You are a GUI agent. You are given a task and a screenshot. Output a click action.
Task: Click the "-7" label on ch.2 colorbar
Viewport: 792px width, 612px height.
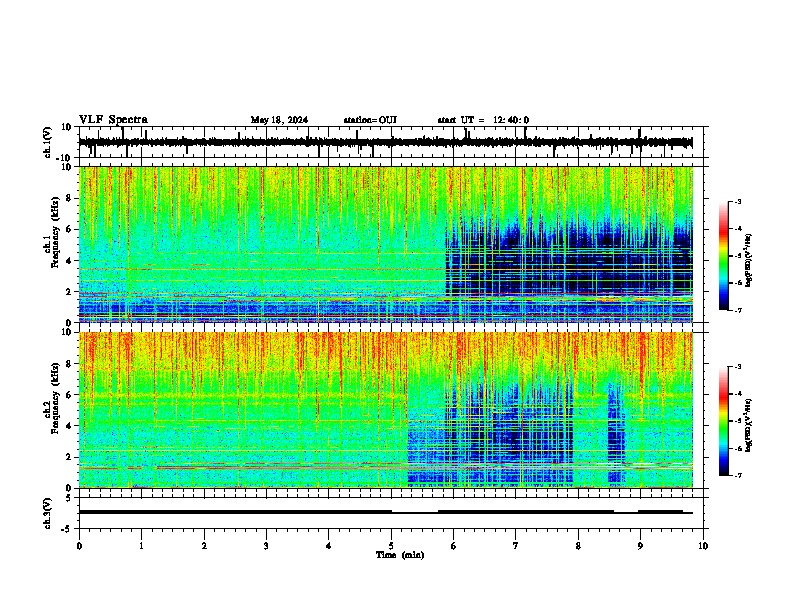click(738, 476)
